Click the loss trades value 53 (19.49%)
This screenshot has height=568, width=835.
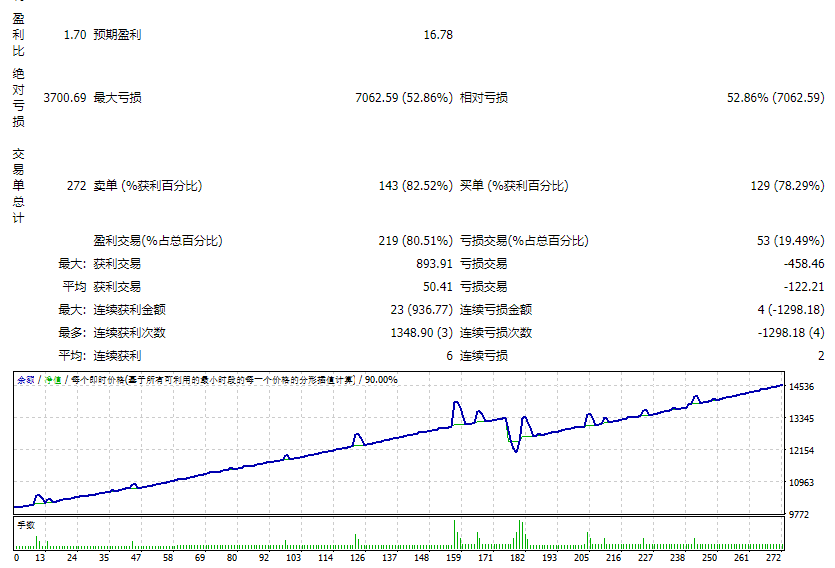pos(790,241)
